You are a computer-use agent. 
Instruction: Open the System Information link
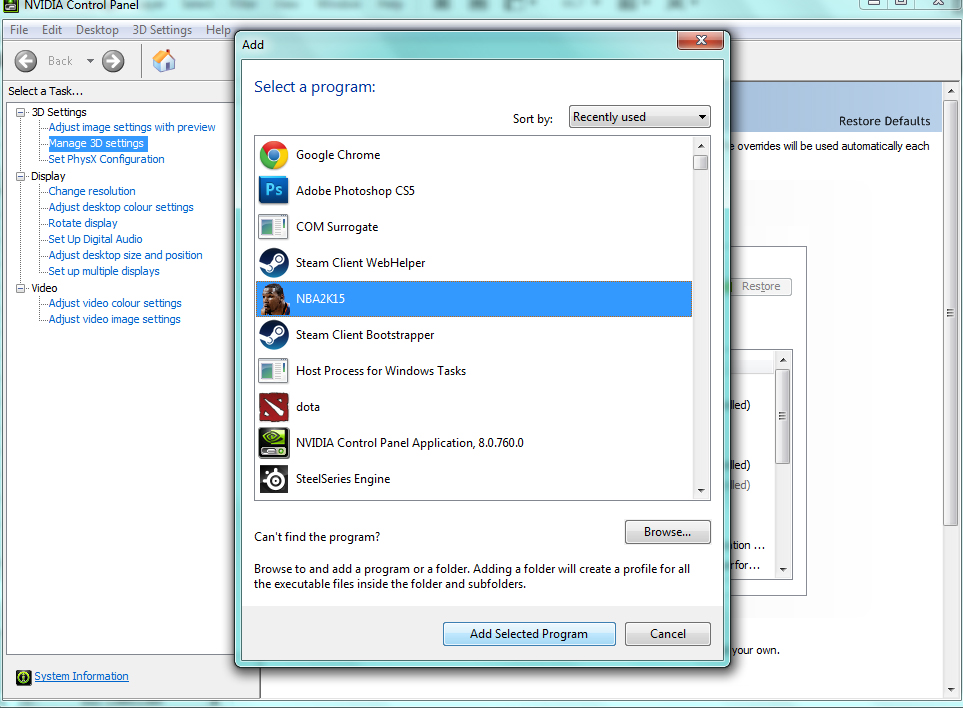81,676
